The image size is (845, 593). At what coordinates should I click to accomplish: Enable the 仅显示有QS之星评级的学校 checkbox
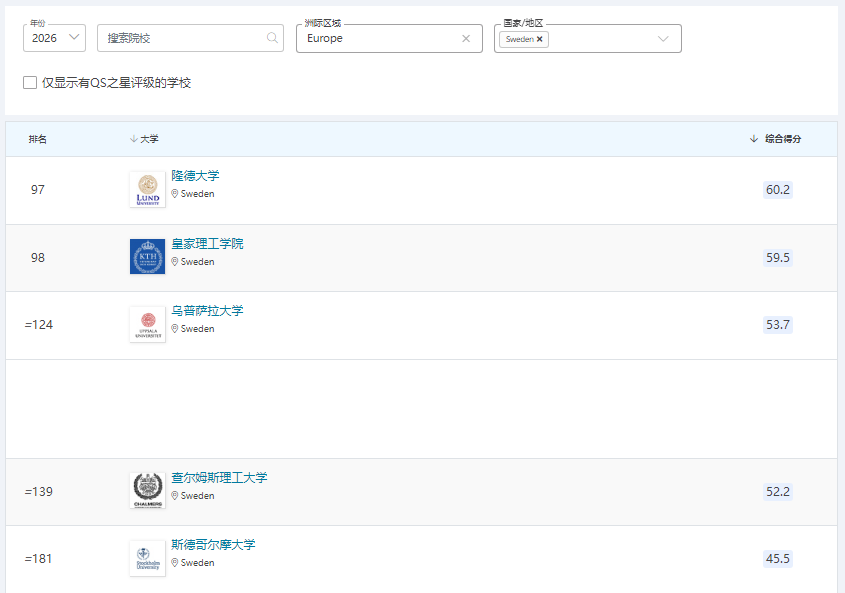(x=30, y=82)
